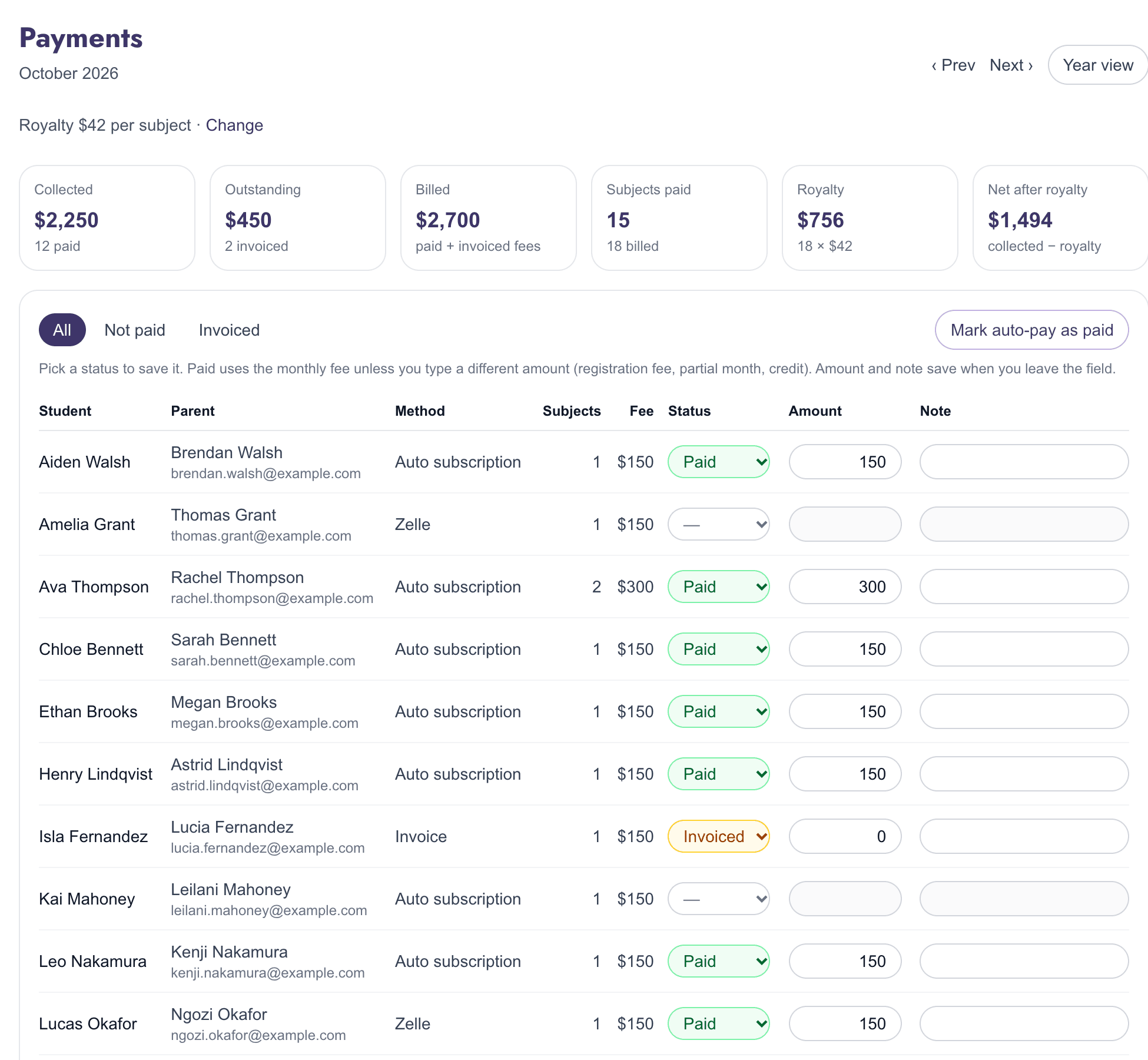Switch to the Invoiced filter
The height and width of the screenshot is (1060, 1148).
(229, 330)
